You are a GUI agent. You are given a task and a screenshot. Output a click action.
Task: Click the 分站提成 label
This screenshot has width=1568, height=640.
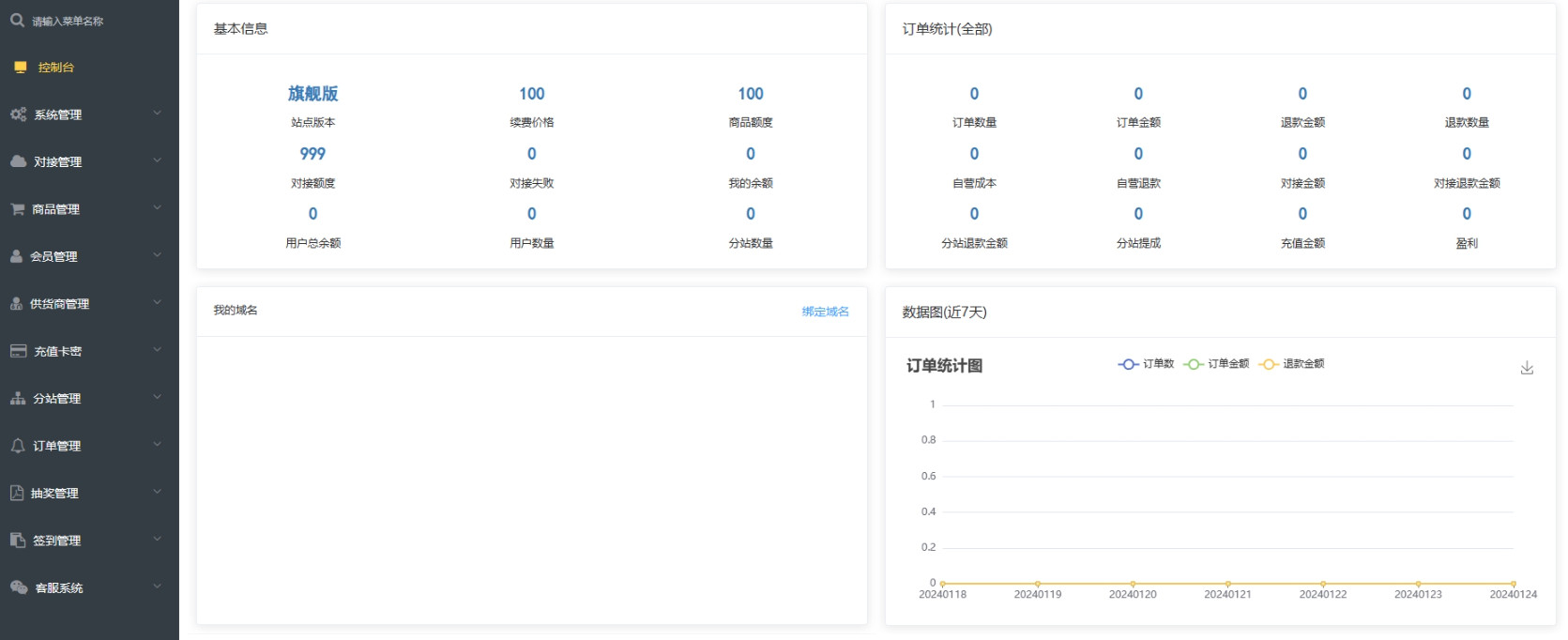1138,243
